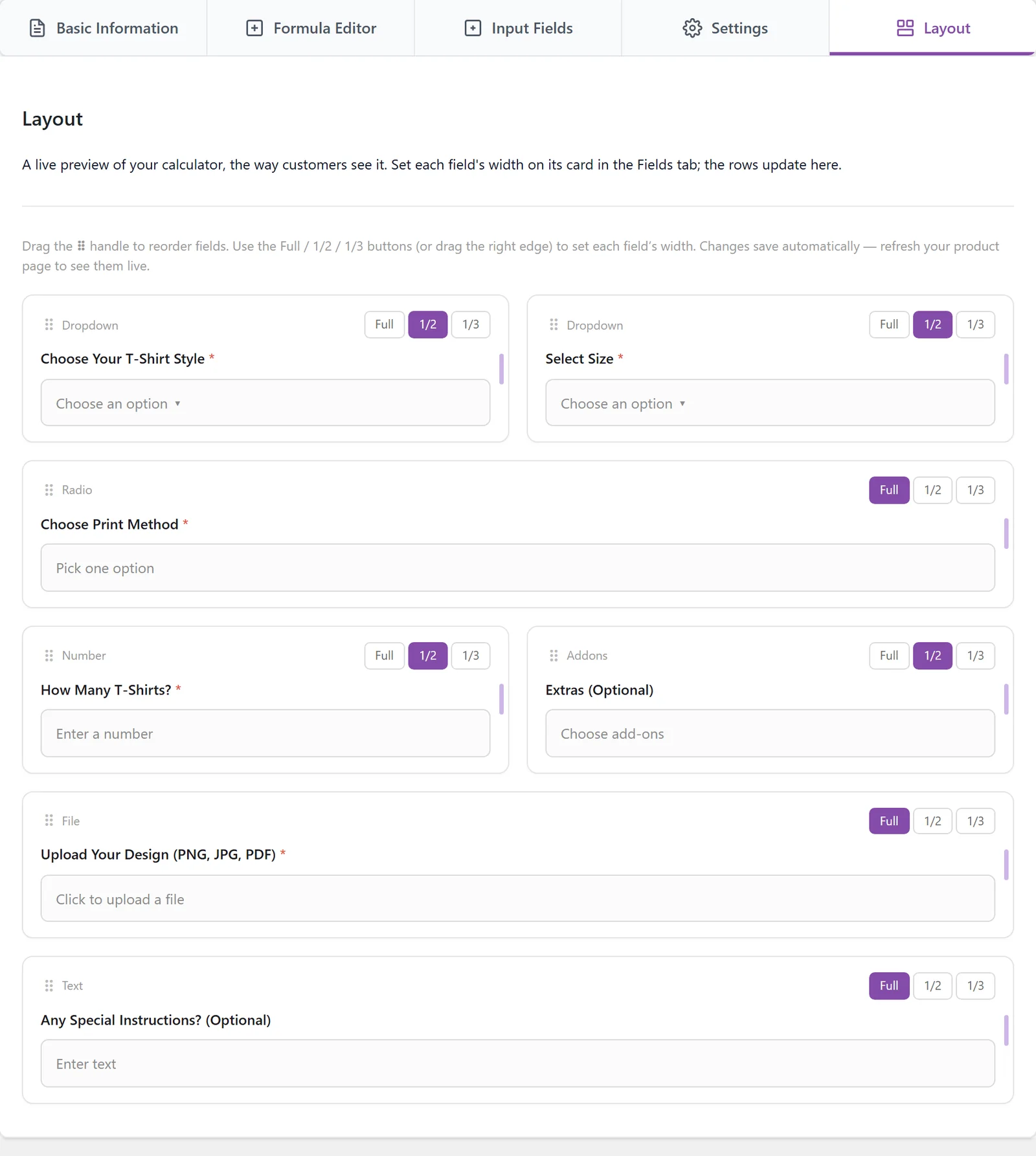
Task: Go to the Input Fields tab
Action: click(518, 28)
